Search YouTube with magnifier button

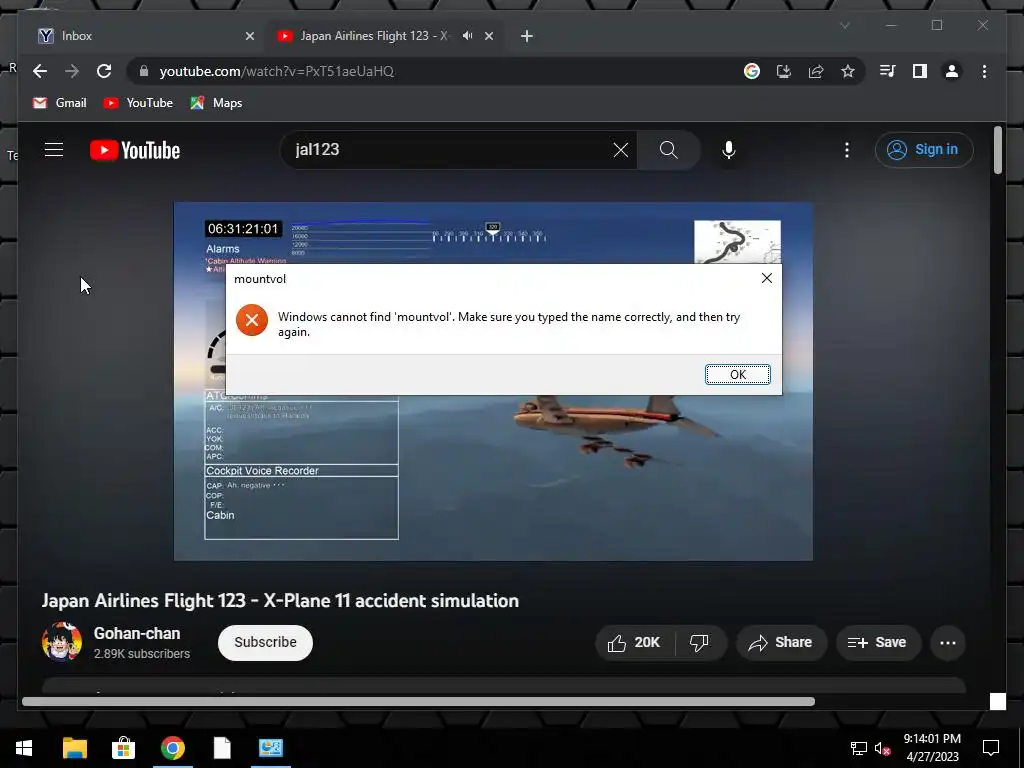(669, 150)
